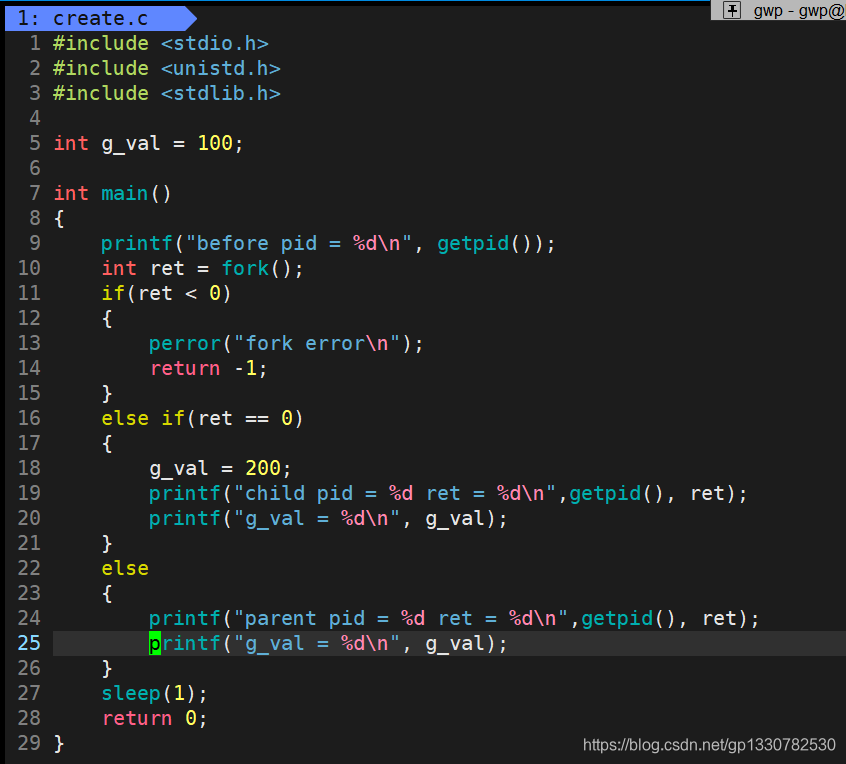This screenshot has height=764, width=846.
Task: Click the "before pid" string on line 9
Action: 298,243
